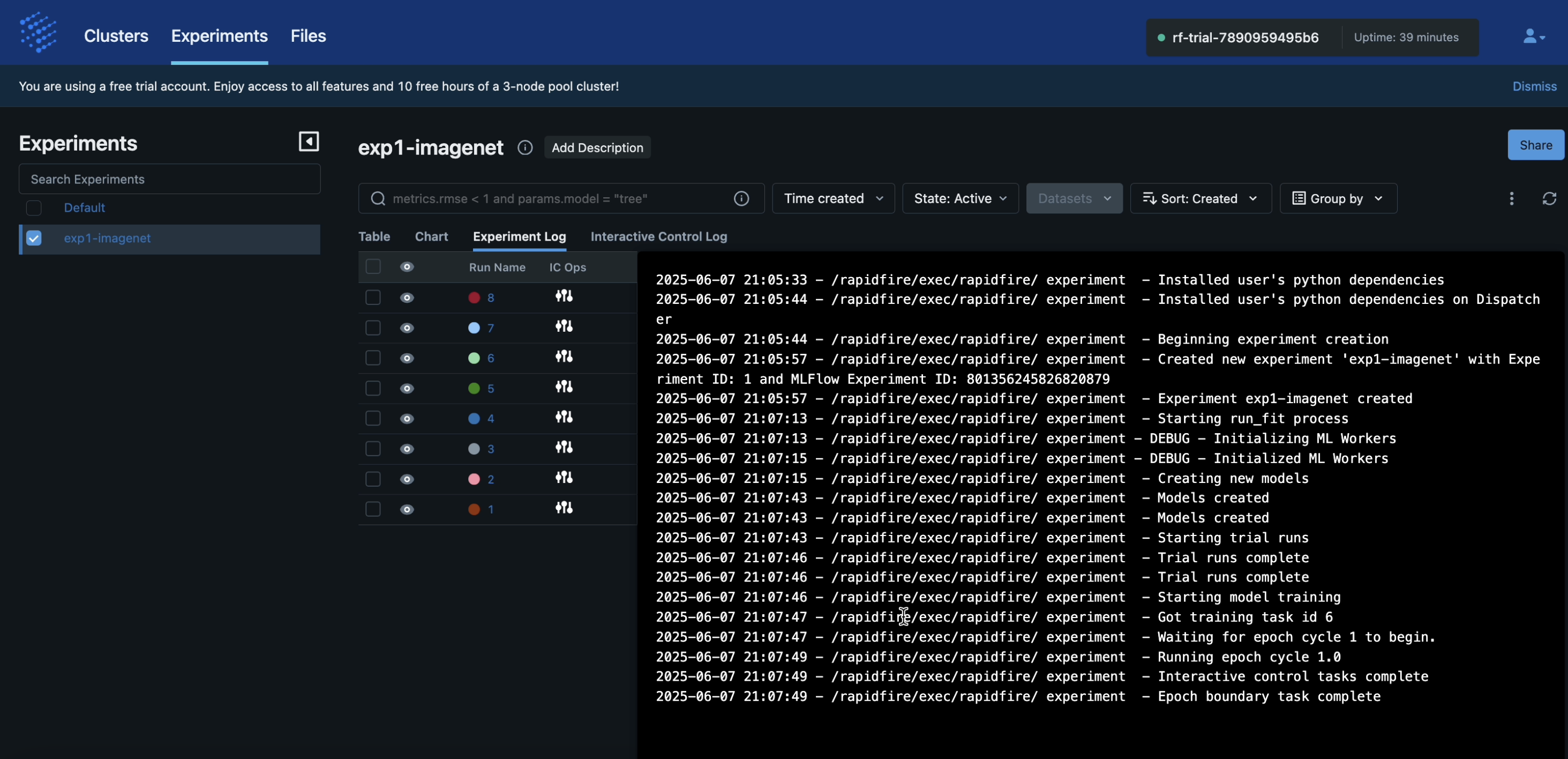Open IC Ops controls for run 5
Viewport: 1568px width, 759px height.
[x=564, y=387]
